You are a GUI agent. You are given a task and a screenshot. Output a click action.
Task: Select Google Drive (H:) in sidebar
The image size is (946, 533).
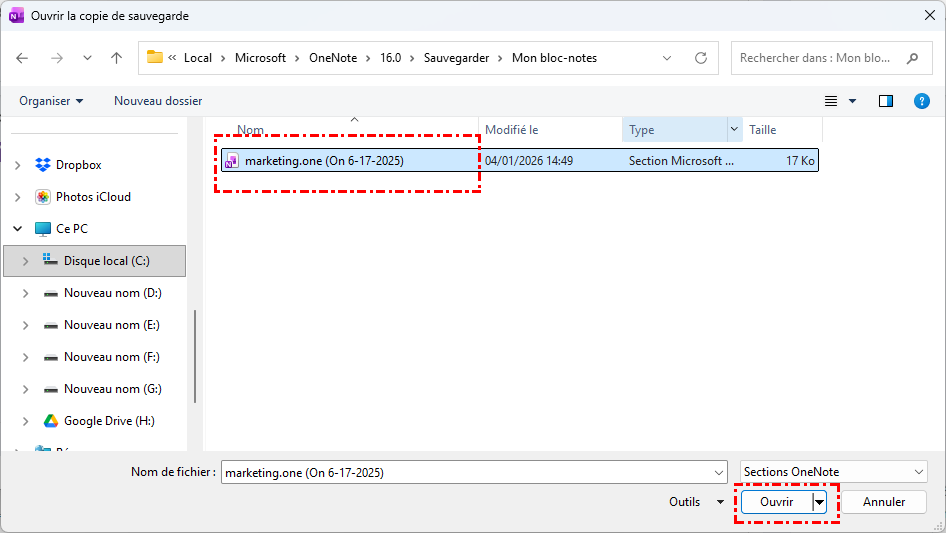click(x=108, y=421)
